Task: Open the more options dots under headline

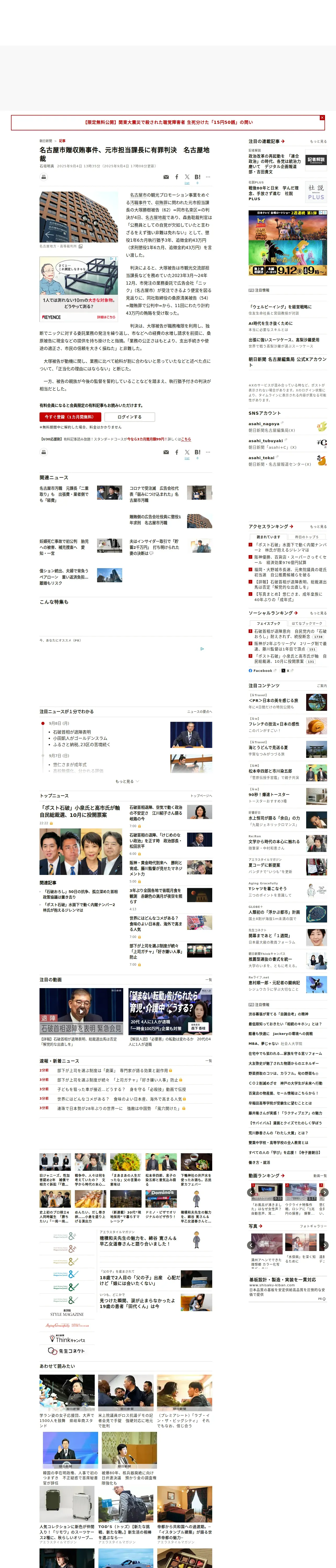Action: click(x=208, y=177)
